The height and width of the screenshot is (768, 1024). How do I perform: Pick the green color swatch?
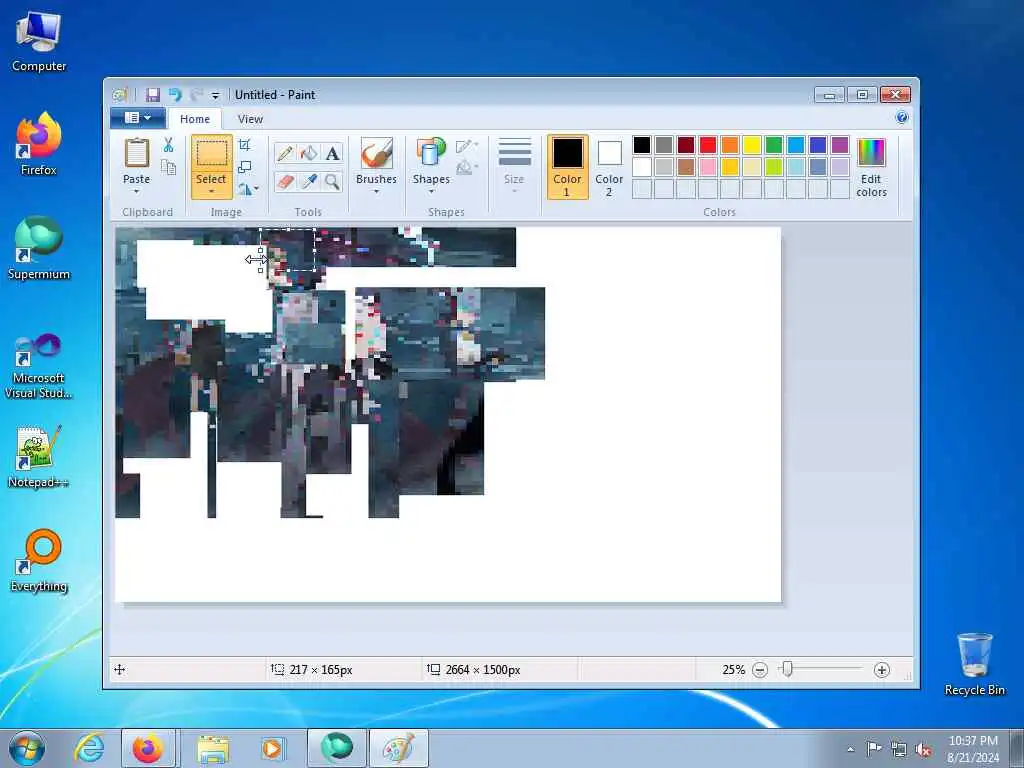(x=774, y=145)
